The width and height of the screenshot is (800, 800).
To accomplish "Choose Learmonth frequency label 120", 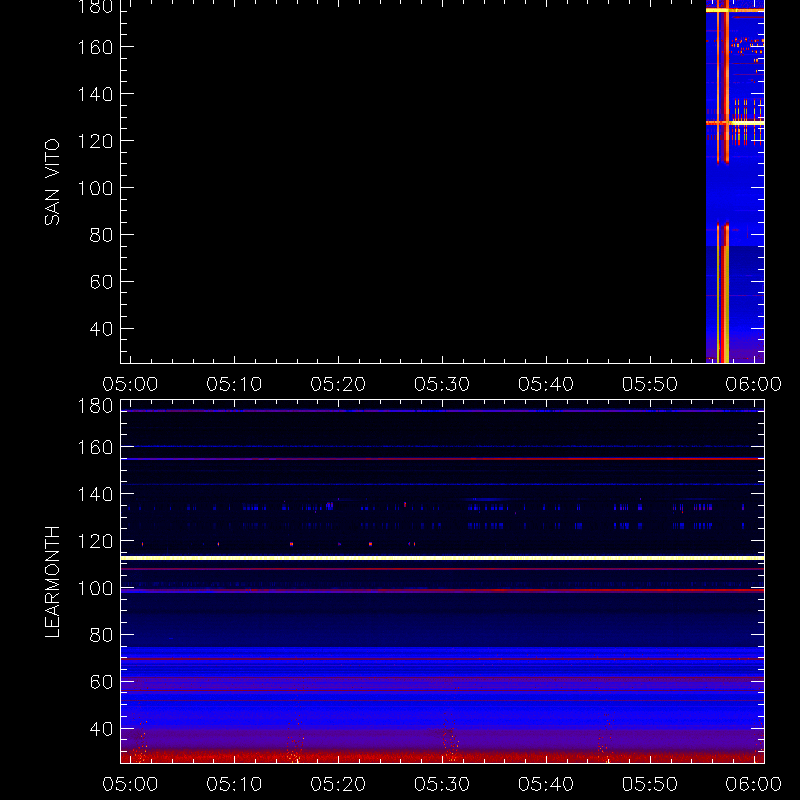I will (x=95, y=541).
